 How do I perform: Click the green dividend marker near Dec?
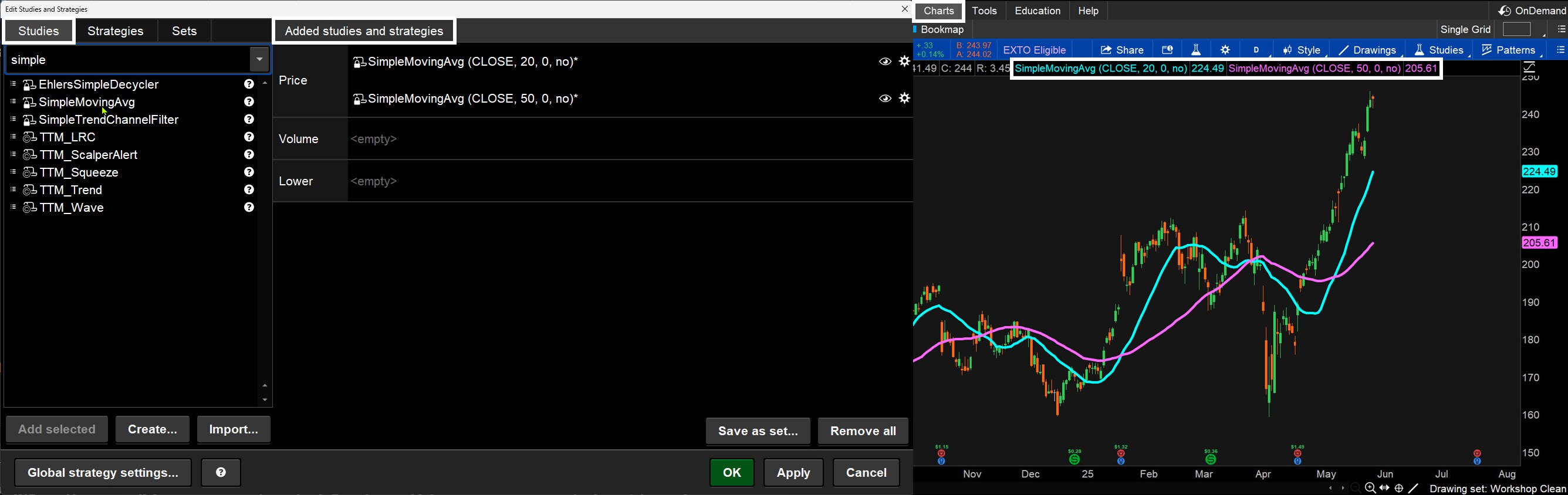click(1074, 460)
